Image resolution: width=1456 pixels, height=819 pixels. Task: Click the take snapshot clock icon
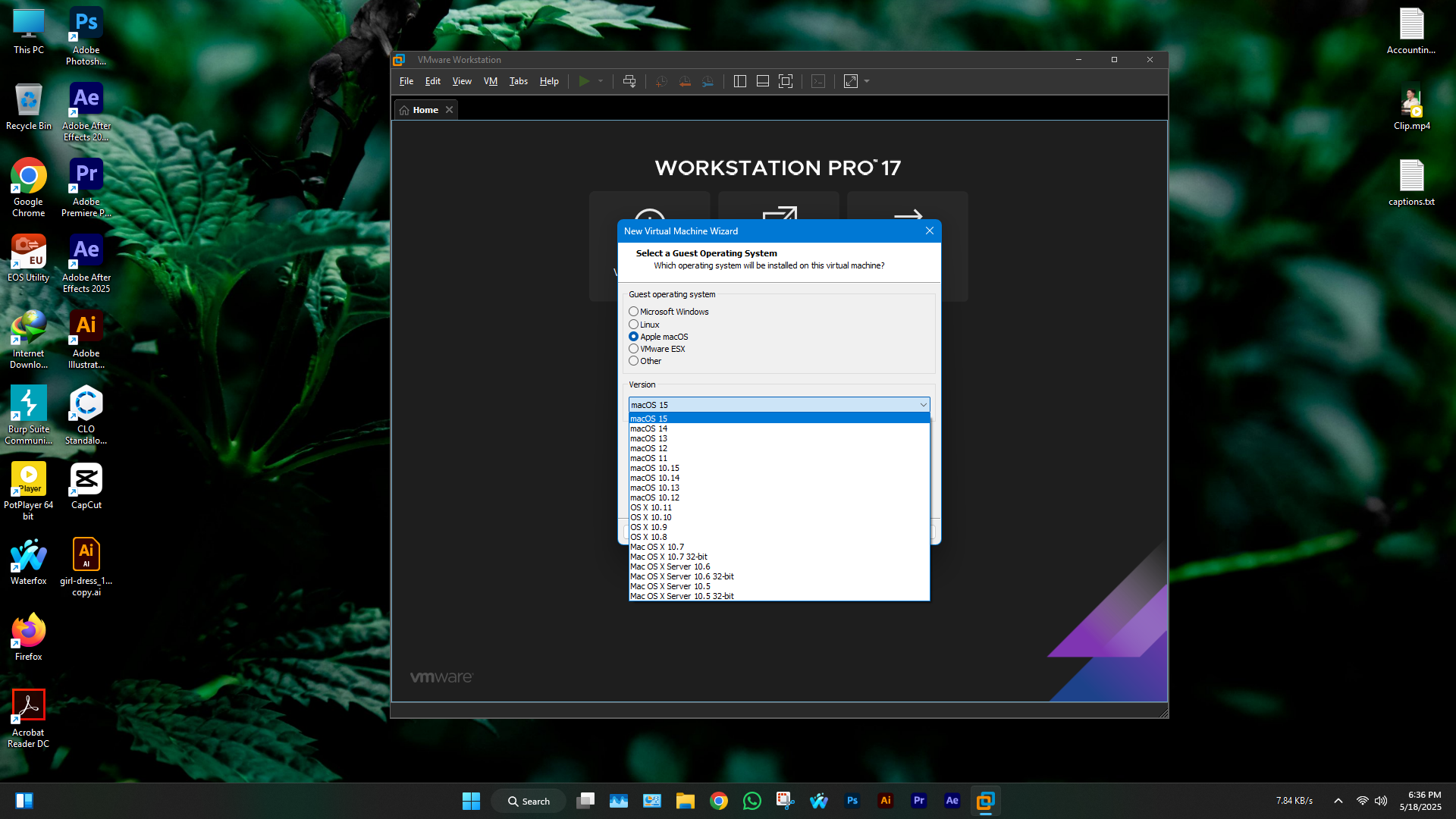(661, 81)
